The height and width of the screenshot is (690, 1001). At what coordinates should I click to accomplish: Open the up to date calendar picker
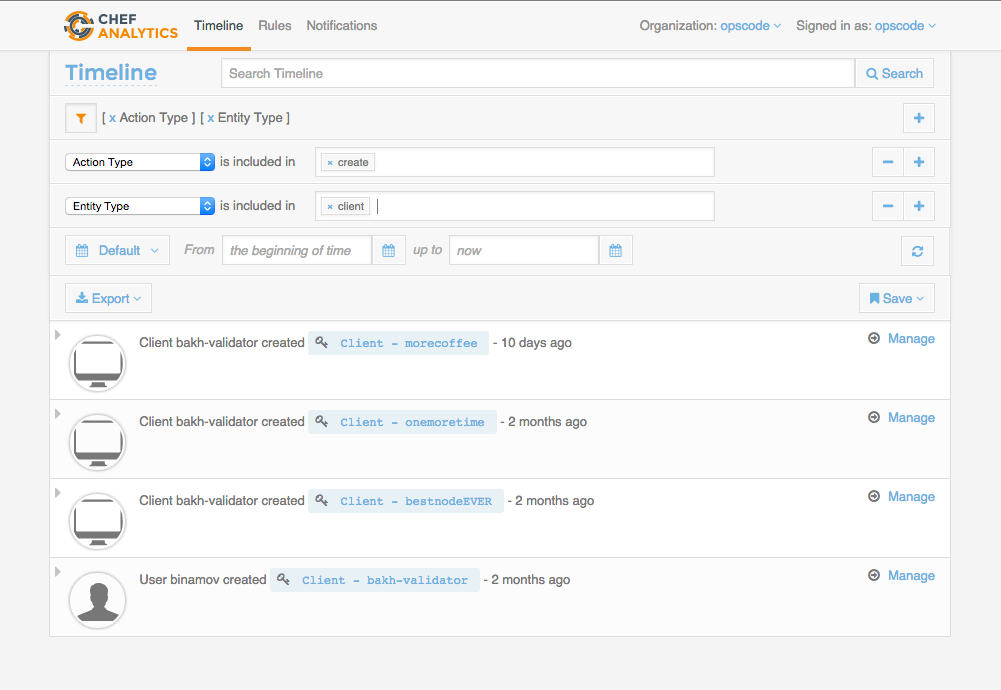point(615,251)
